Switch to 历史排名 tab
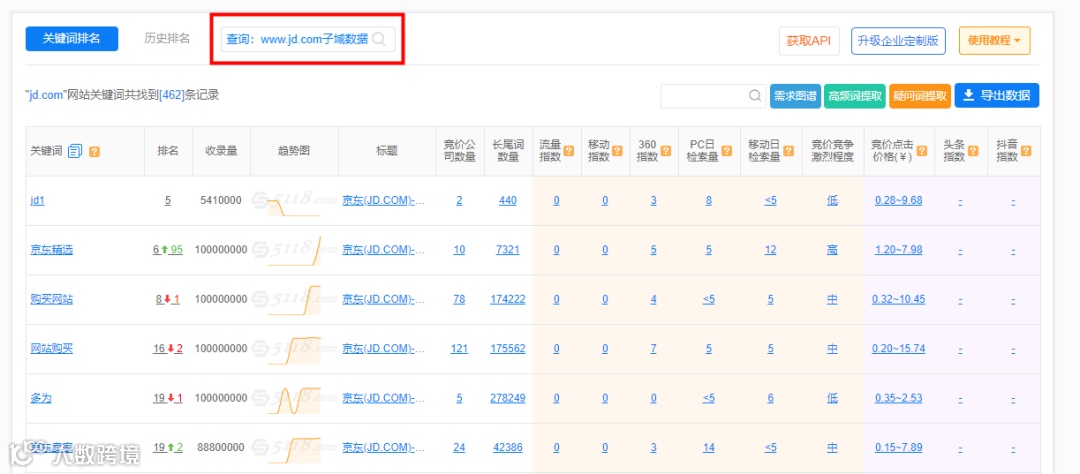 pyautogui.click(x=167, y=39)
